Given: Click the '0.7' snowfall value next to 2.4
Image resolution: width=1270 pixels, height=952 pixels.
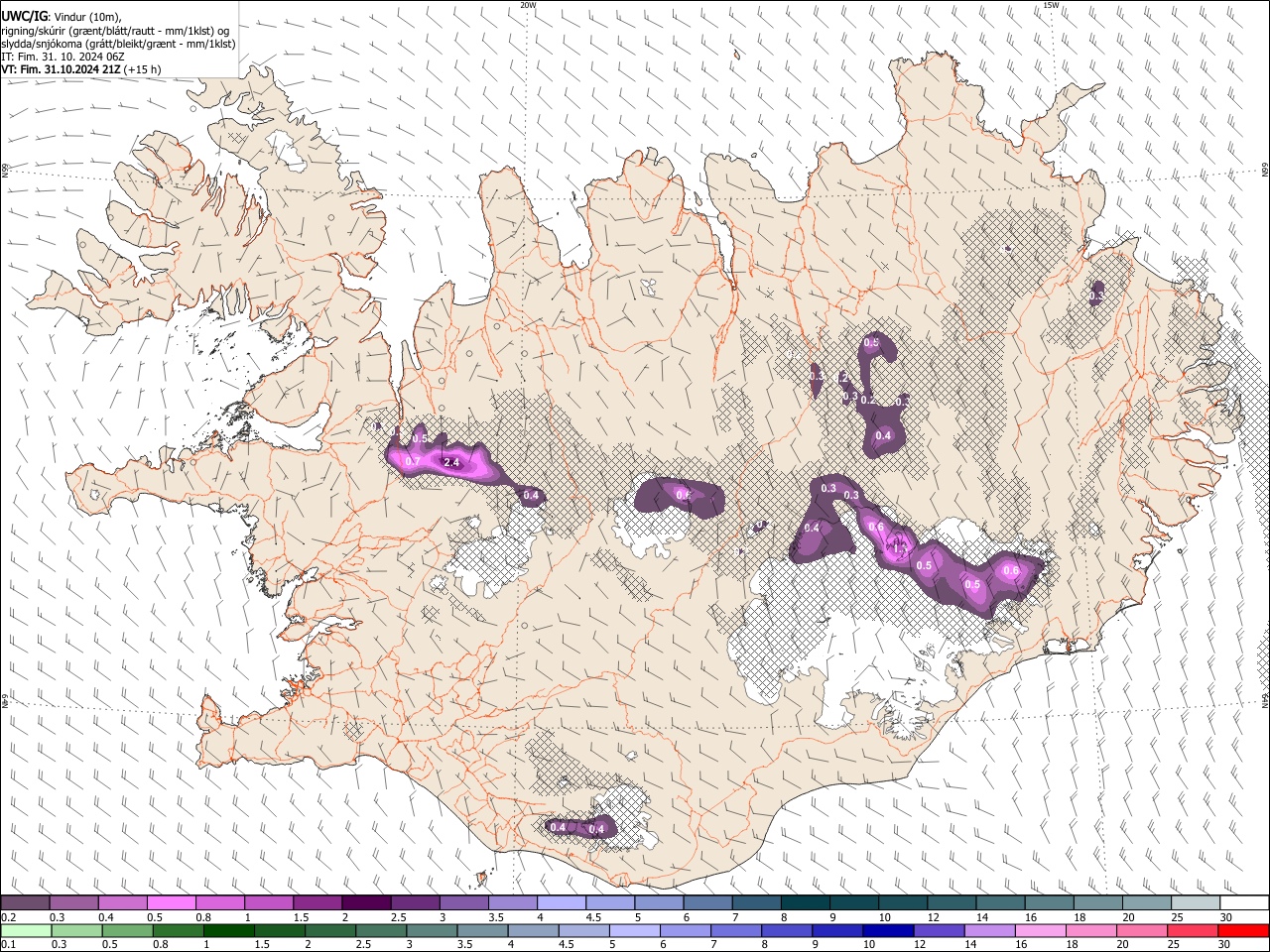Looking at the screenshot, I should point(414,462).
